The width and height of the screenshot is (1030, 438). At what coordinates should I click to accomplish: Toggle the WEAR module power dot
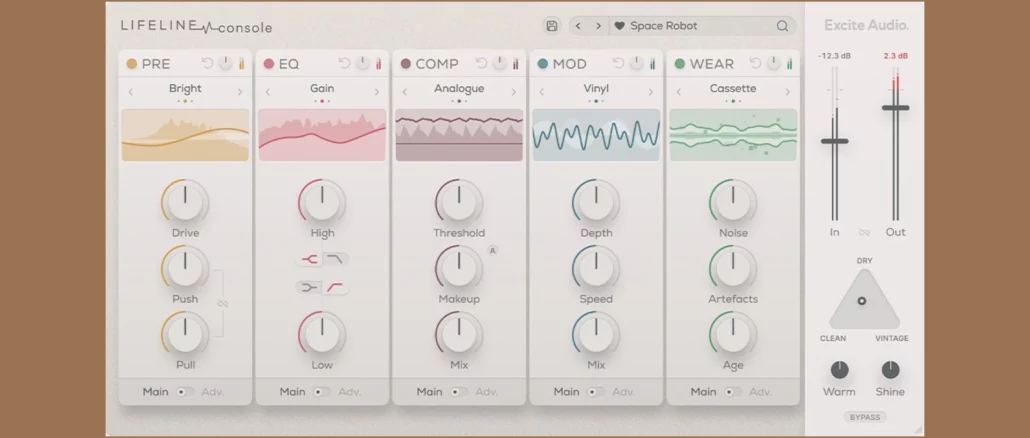[x=680, y=64]
